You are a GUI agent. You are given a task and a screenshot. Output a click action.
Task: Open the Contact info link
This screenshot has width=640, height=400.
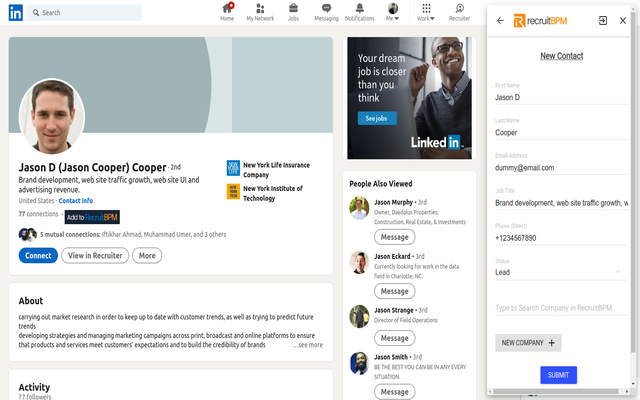76,201
